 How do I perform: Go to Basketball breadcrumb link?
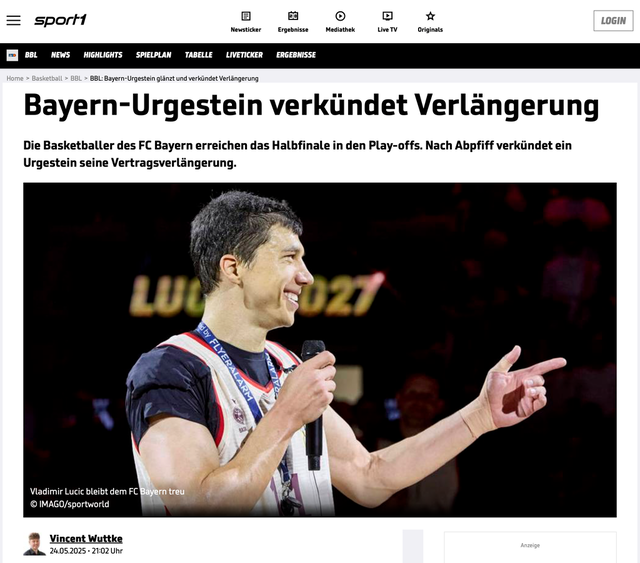pyautogui.click(x=47, y=78)
